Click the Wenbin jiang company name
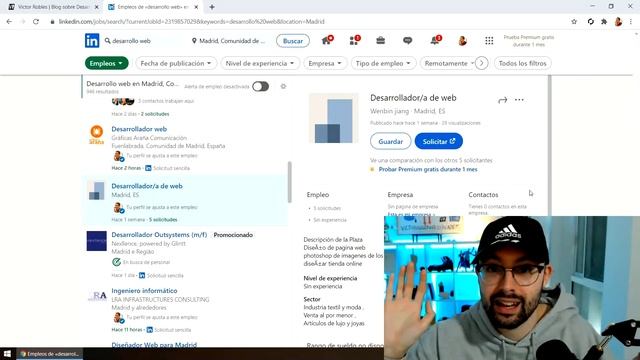 pos(389,111)
